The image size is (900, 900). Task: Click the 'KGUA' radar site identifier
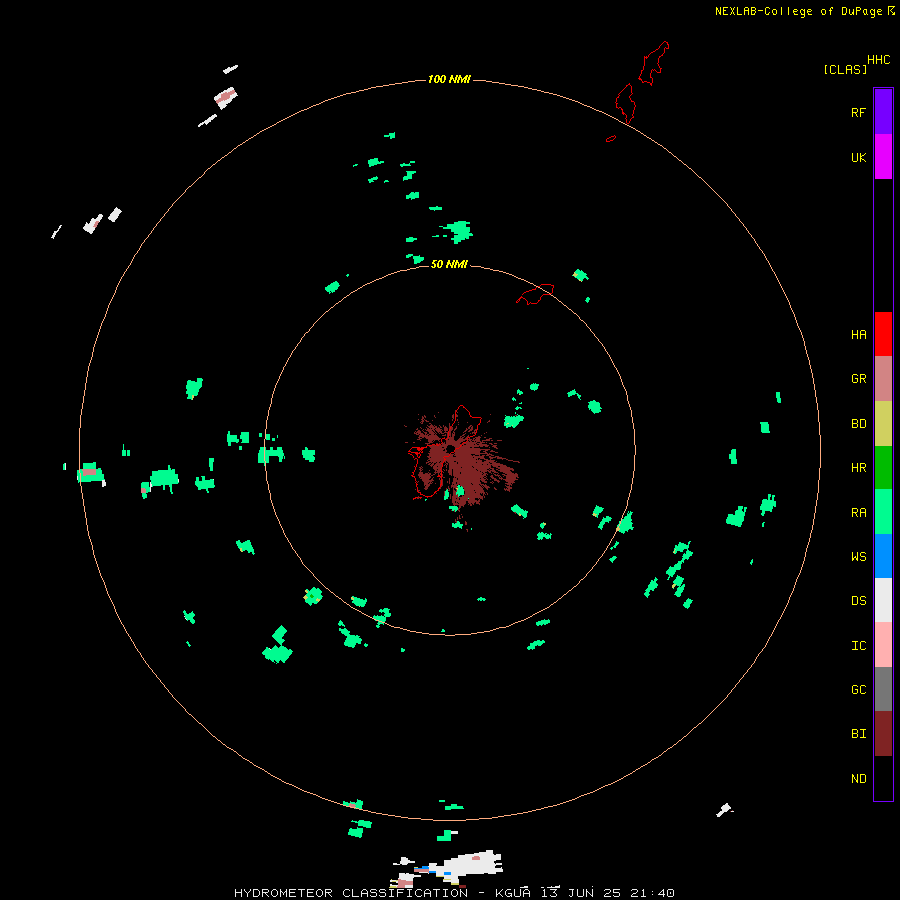pyautogui.click(x=513, y=893)
